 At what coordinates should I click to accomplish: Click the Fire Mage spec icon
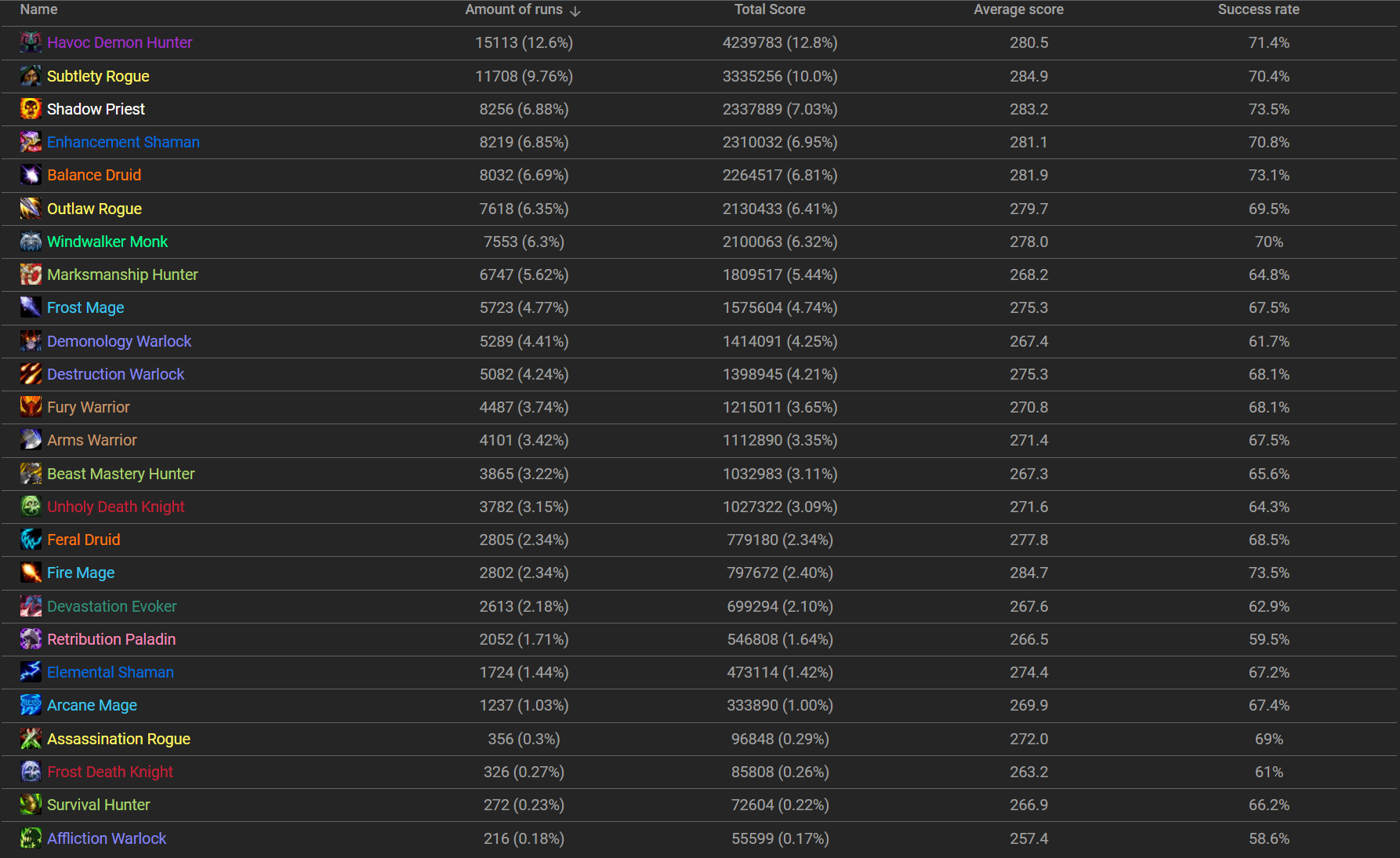tap(31, 573)
